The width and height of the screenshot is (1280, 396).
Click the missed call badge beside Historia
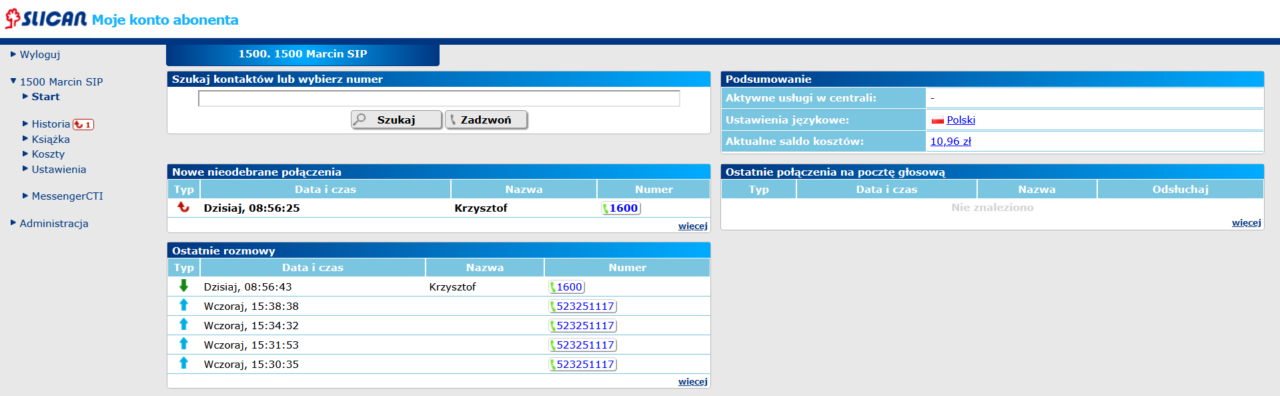(x=84, y=125)
